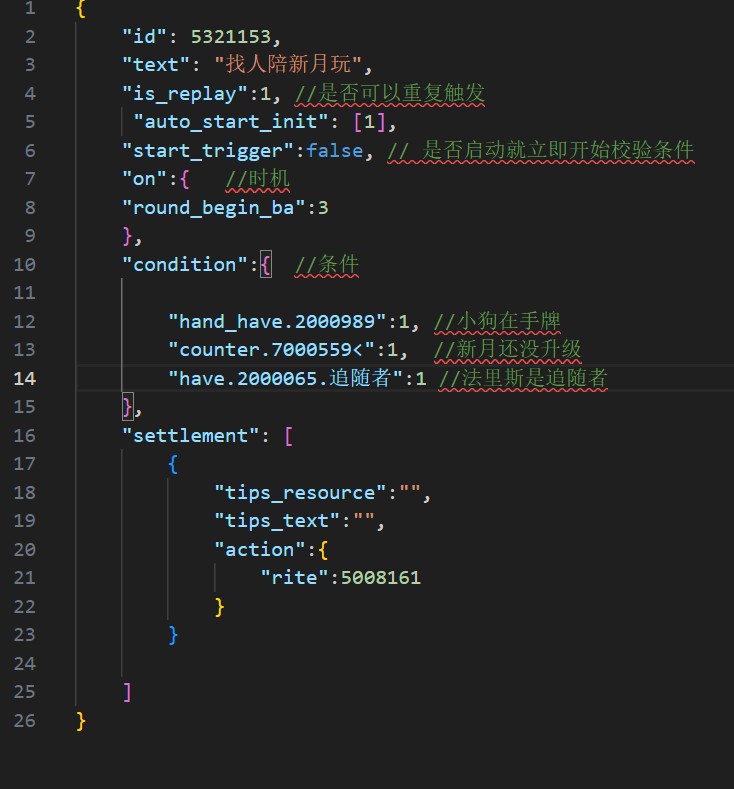The width and height of the screenshot is (734, 789).
Task: Click the rite value 5008161
Action: 380,577
